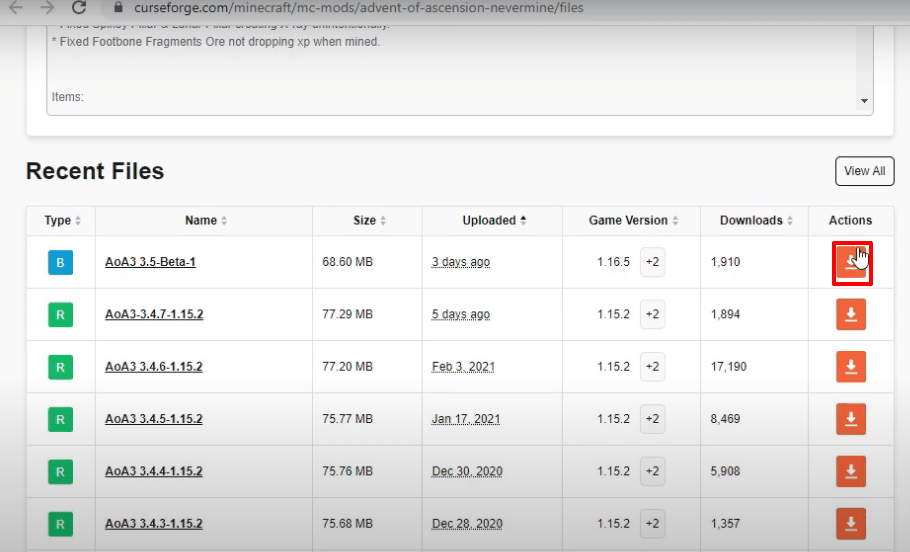Expand +2 versions for AoA3 3.4.6-1.15.2
The height and width of the screenshot is (552, 910).
point(652,366)
